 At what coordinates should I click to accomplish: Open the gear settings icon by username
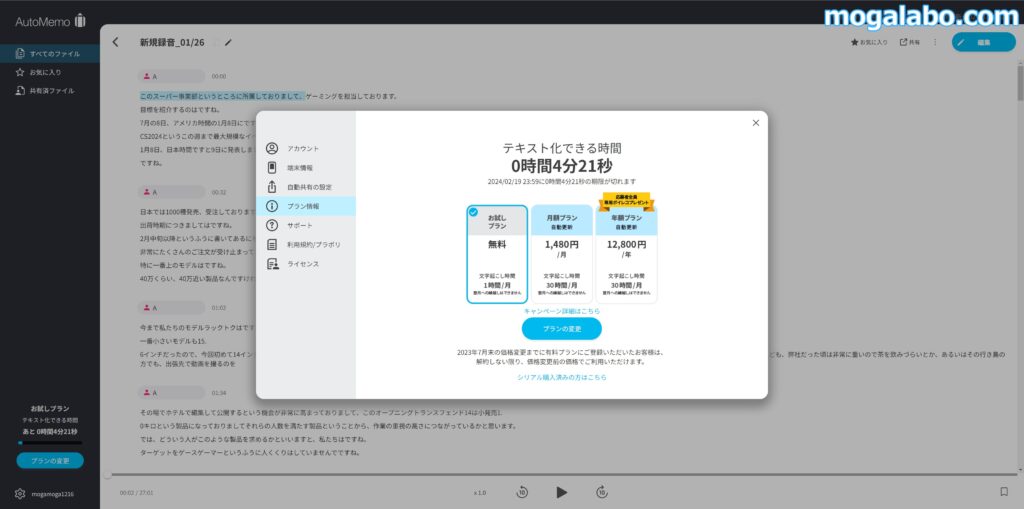point(20,494)
